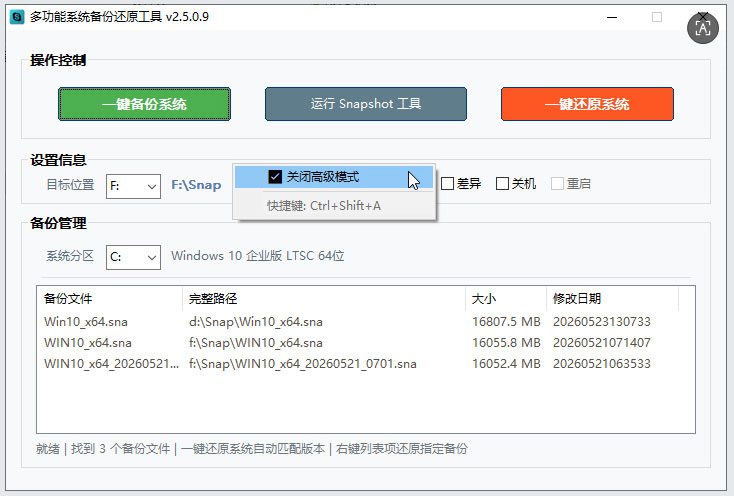Click the round translate overlay icon
Image resolution: width=734 pixels, height=496 pixels.
click(x=703, y=29)
